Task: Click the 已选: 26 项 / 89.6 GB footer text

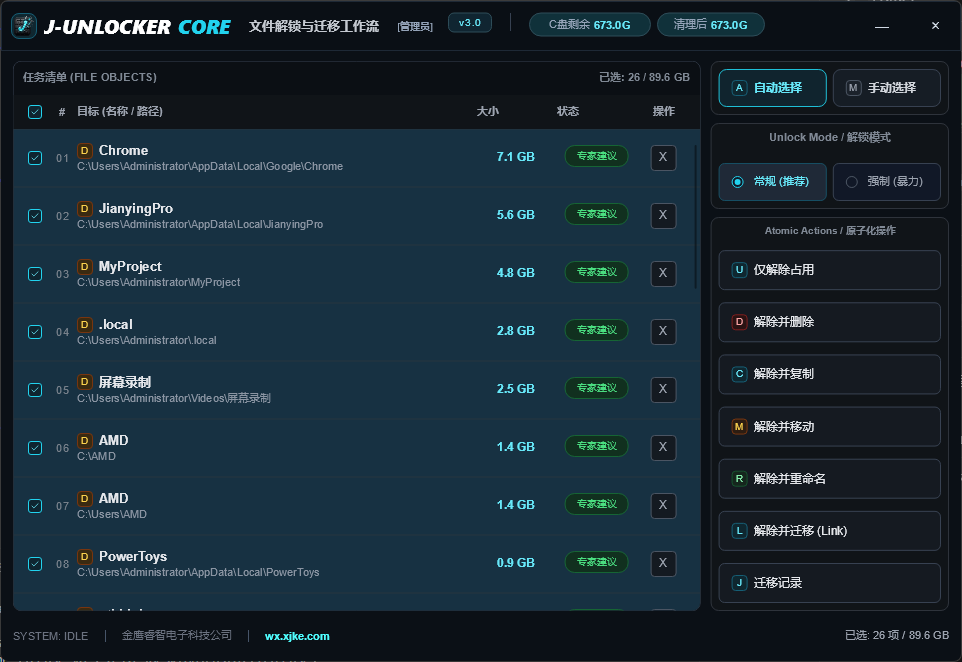Action: (x=897, y=636)
